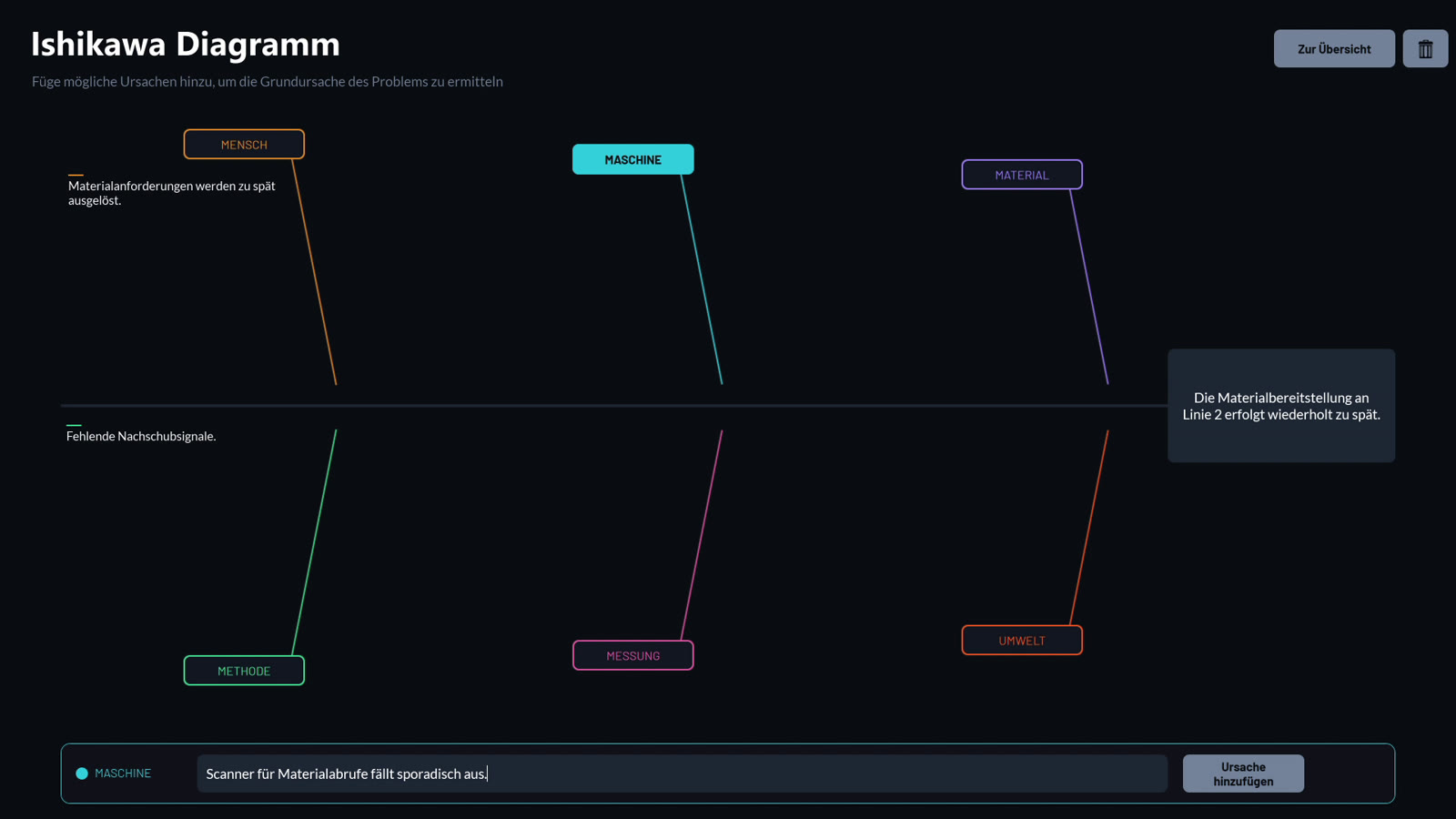Click the trash delete icon
1456x819 pixels.
point(1425,49)
